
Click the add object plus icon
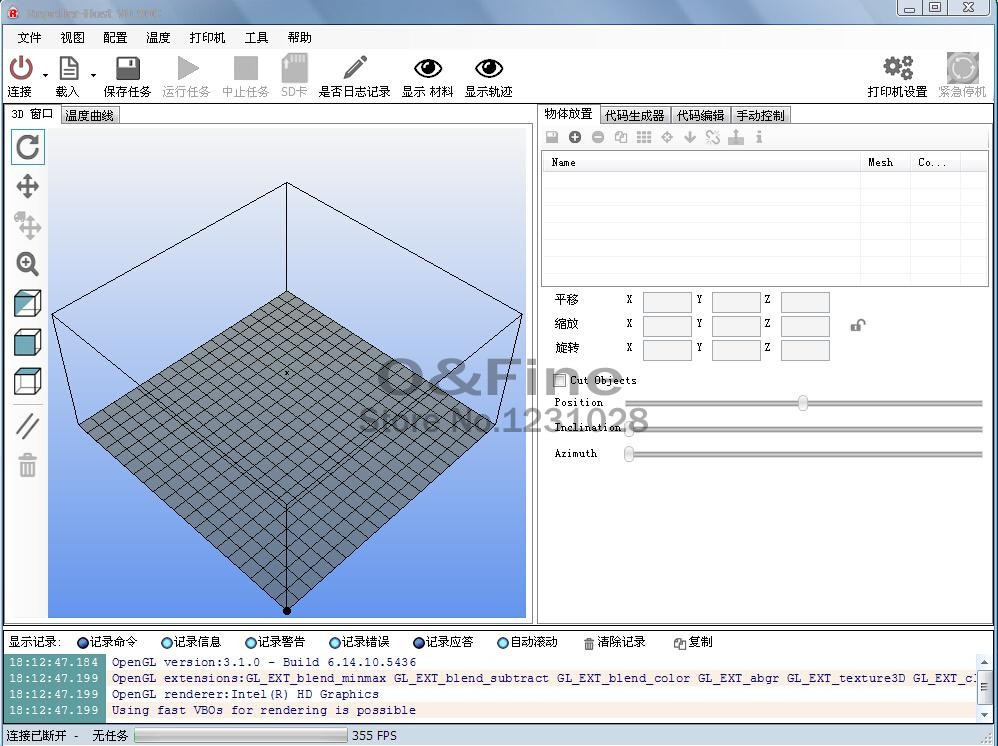click(x=575, y=138)
